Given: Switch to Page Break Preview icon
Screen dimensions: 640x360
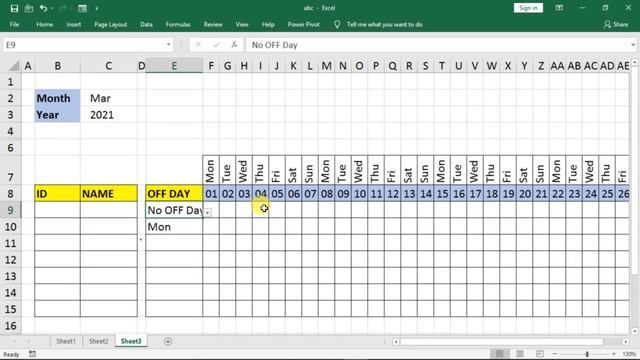Looking at the screenshot, I should (540, 354).
